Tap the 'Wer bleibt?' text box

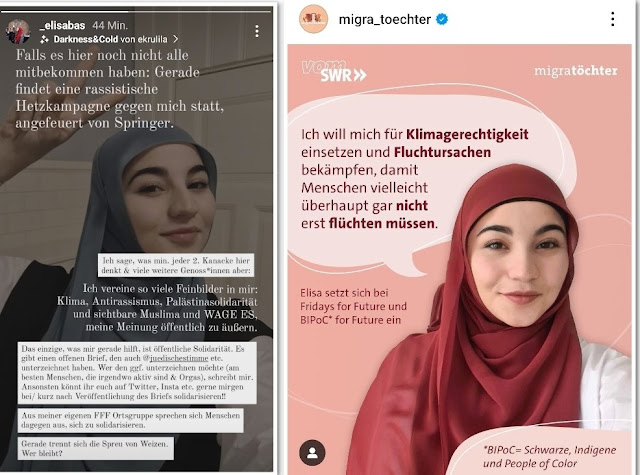click(96, 448)
